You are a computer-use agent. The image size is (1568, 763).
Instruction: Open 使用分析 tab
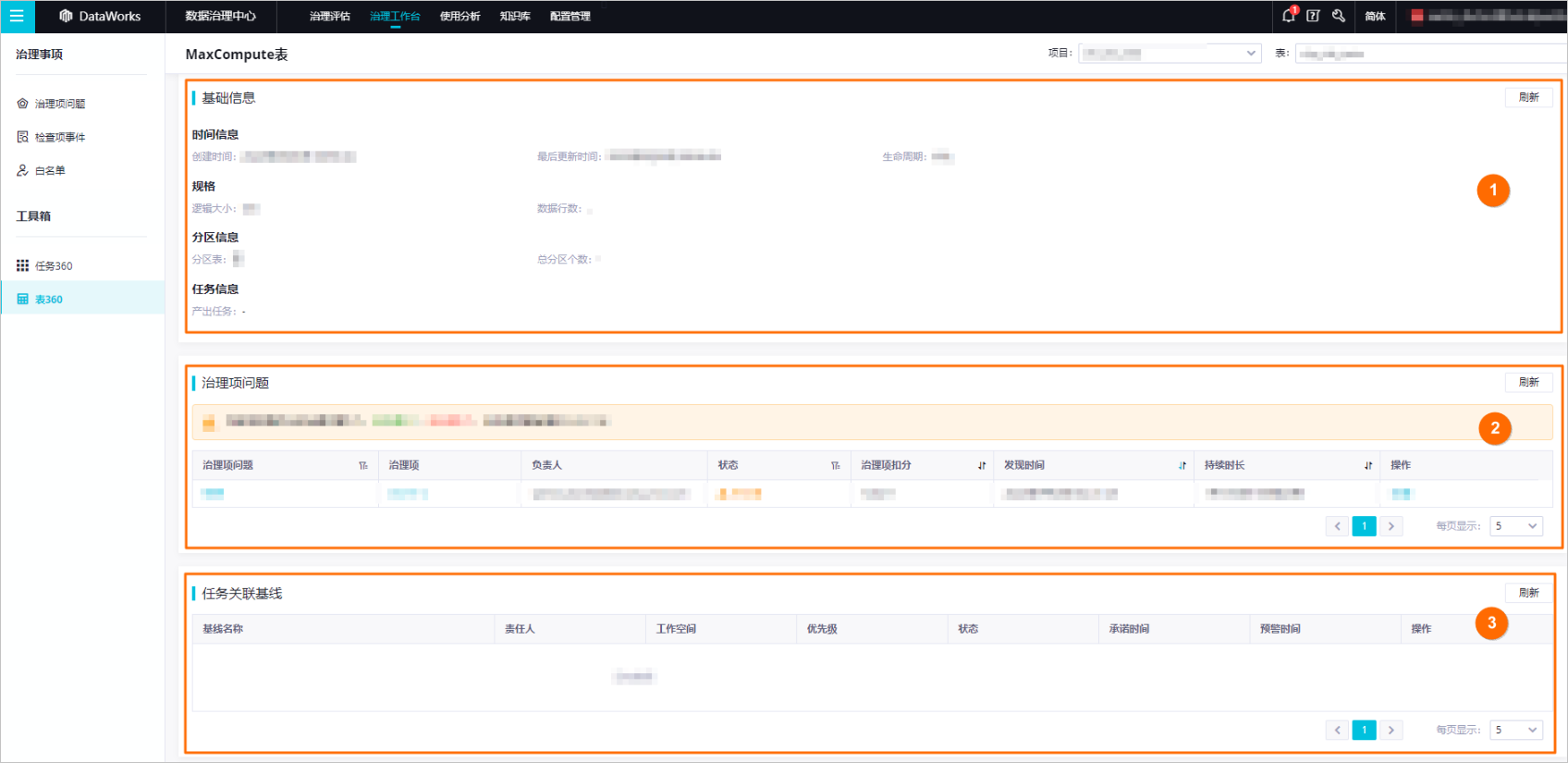(459, 16)
